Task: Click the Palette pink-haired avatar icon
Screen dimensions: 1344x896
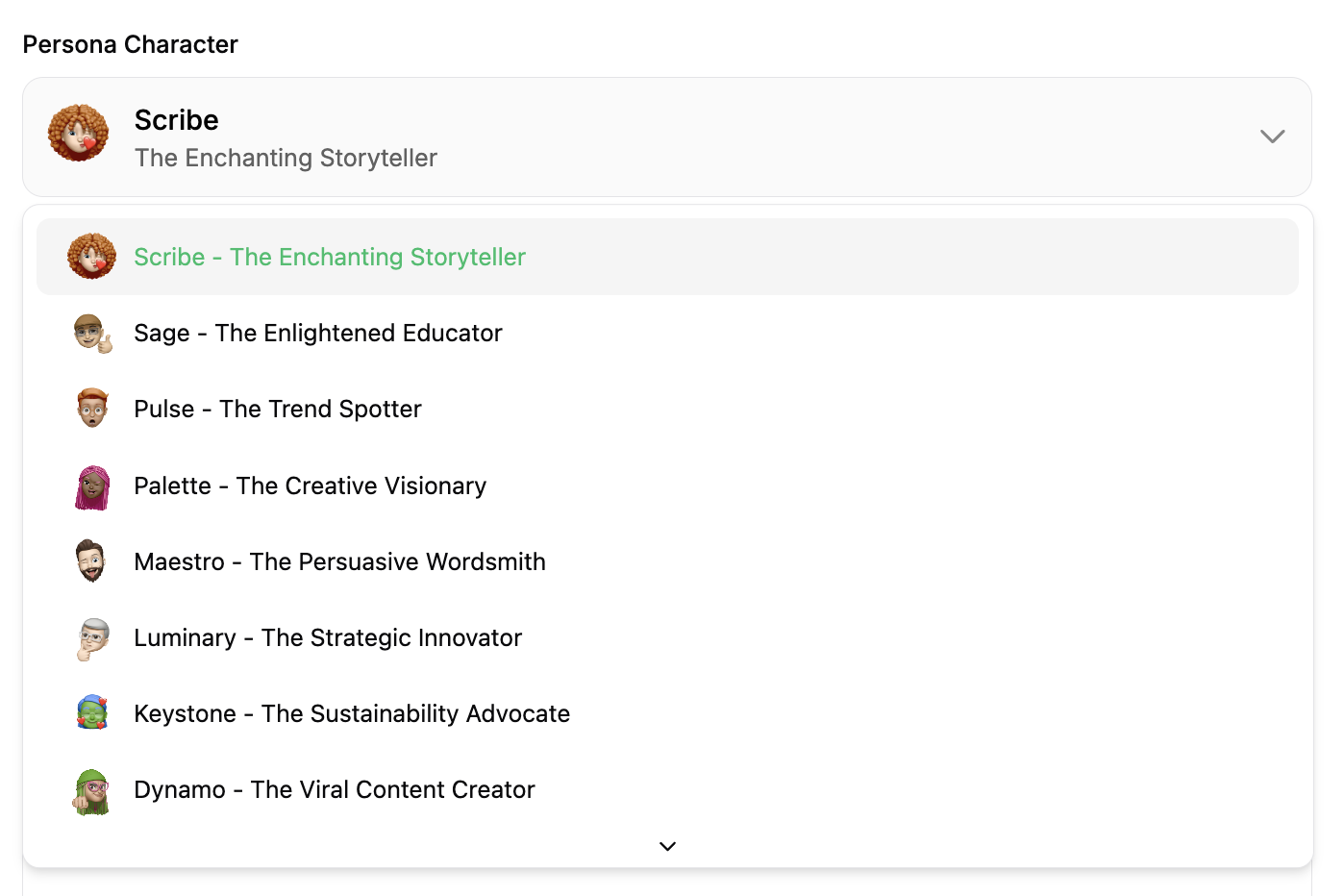Action: (x=92, y=486)
